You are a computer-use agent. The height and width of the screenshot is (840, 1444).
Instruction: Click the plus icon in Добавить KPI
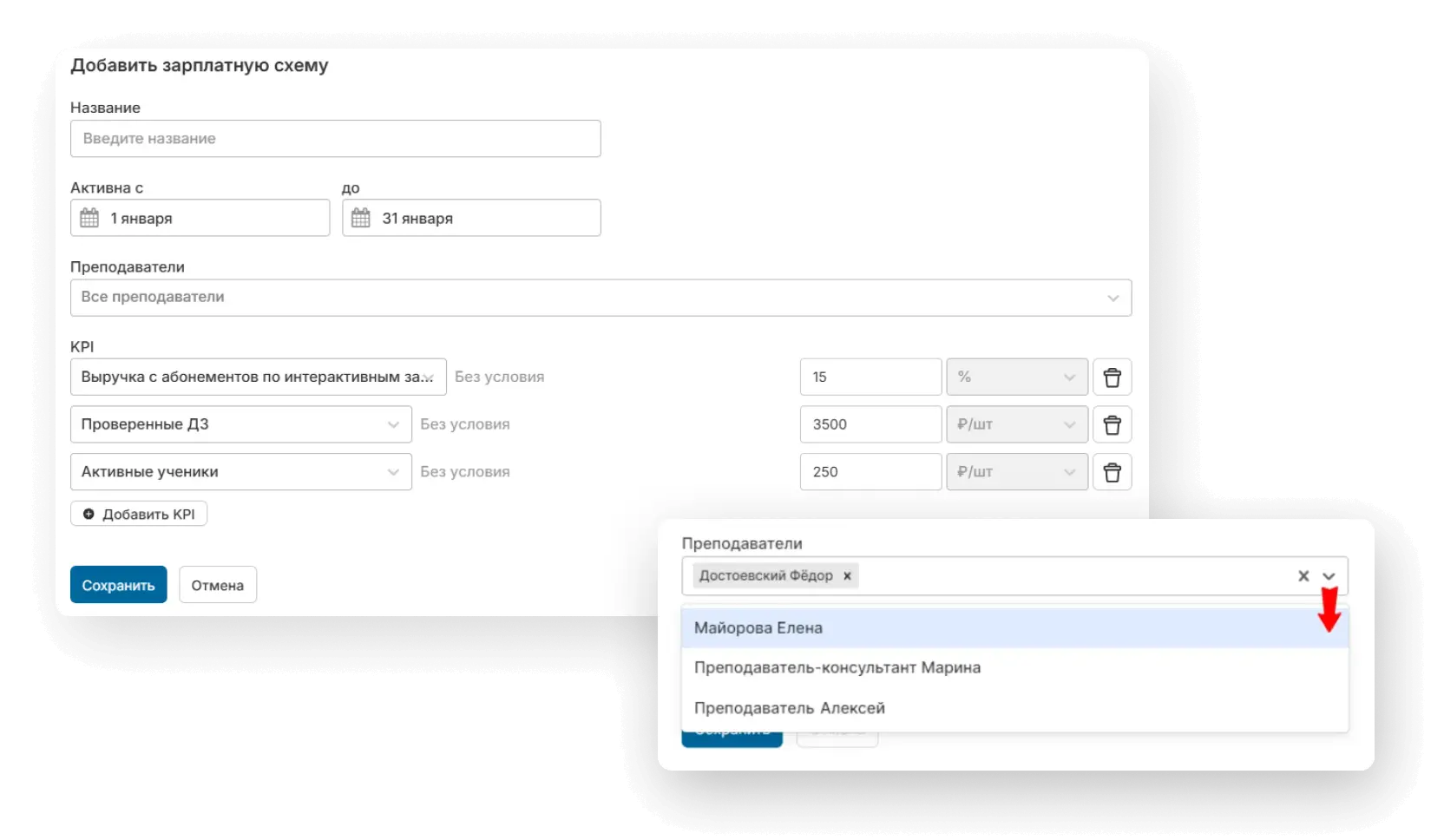(x=89, y=514)
